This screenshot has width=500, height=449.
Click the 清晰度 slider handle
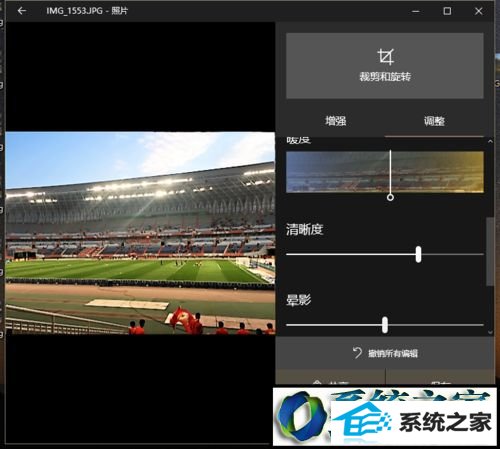(418, 254)
